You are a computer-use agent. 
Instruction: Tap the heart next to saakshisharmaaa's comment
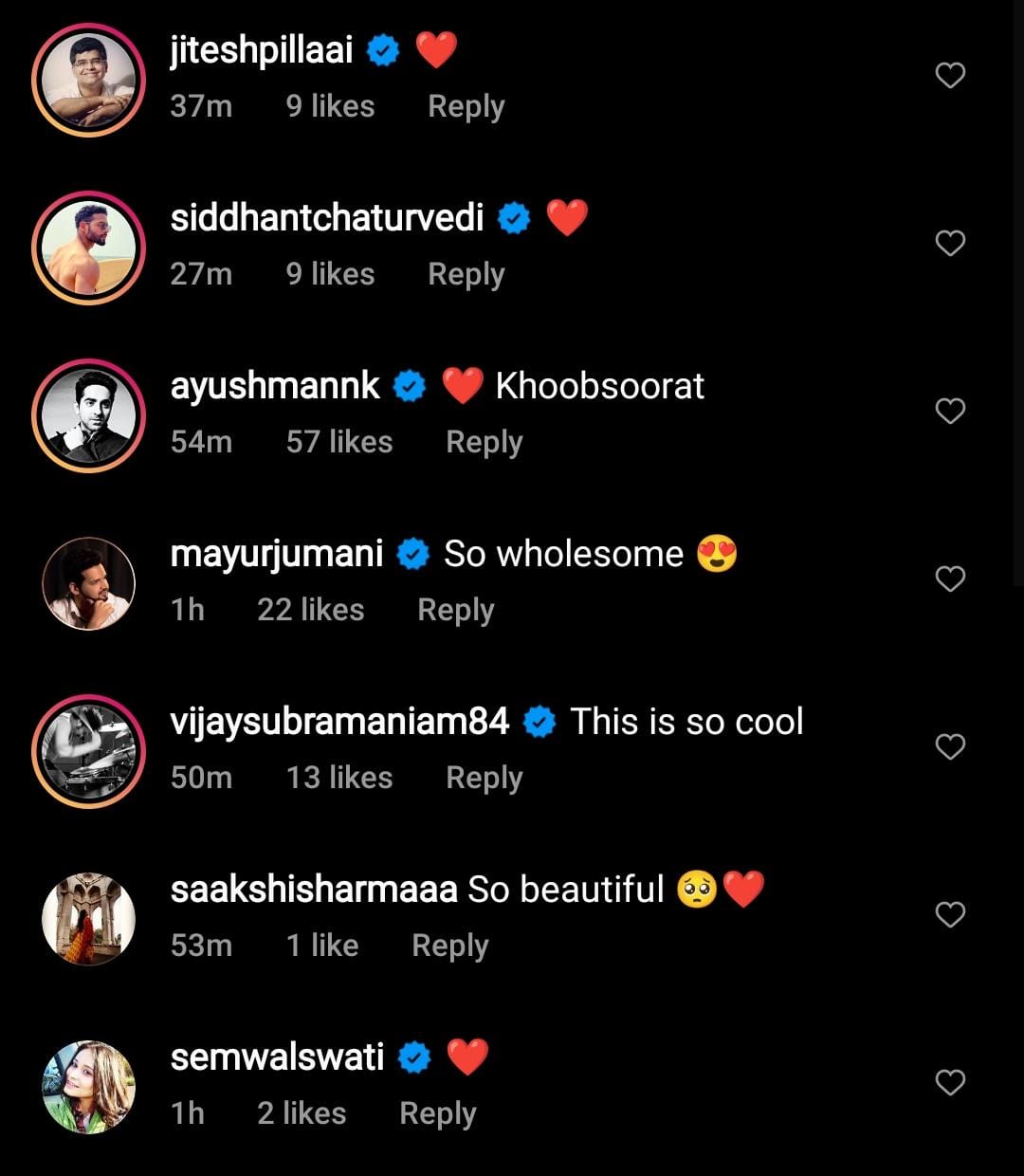click(x=950, y=913)
